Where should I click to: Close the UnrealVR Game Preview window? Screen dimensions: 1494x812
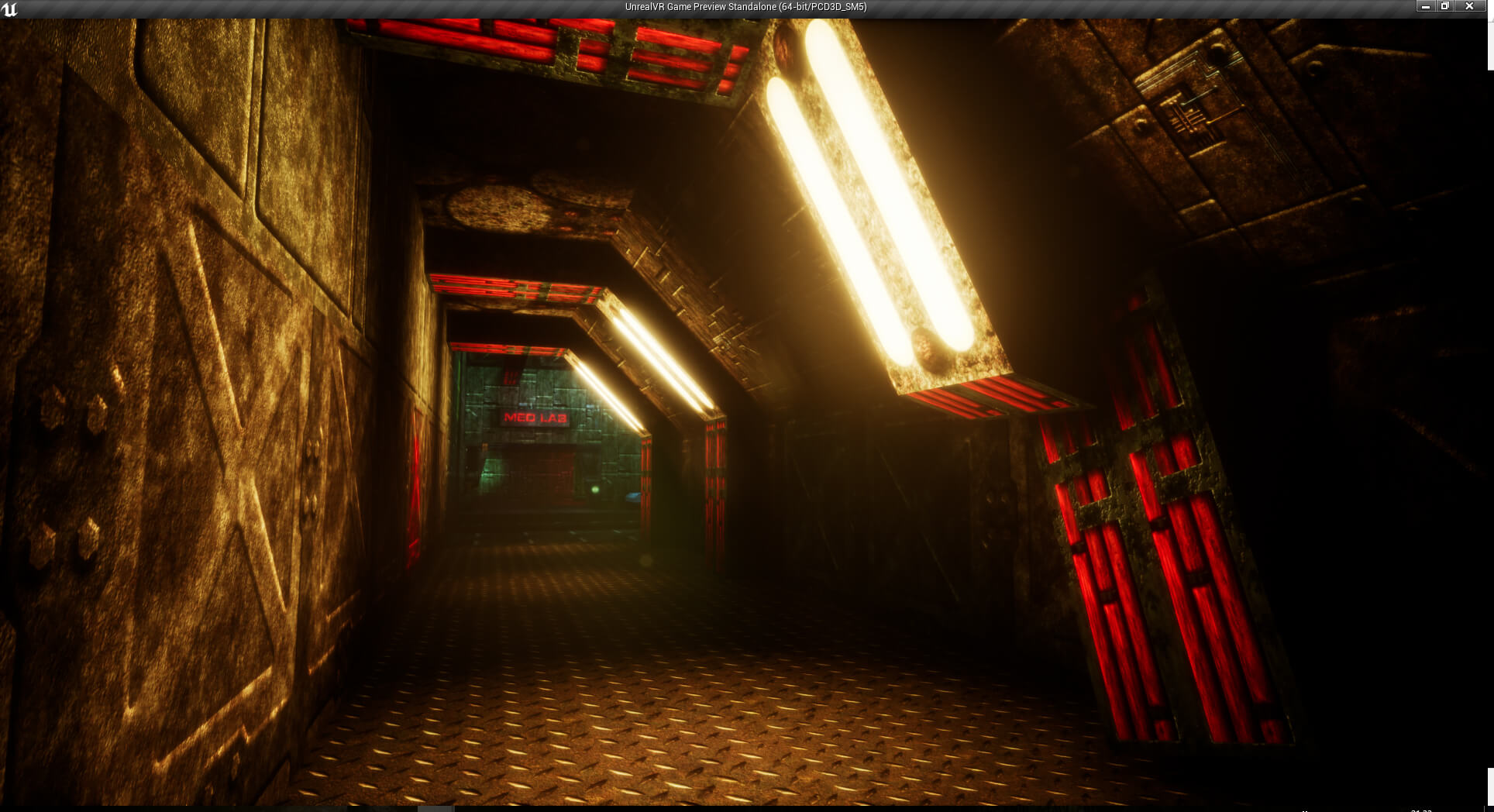pyautogui.click(x=1469, y=6)
